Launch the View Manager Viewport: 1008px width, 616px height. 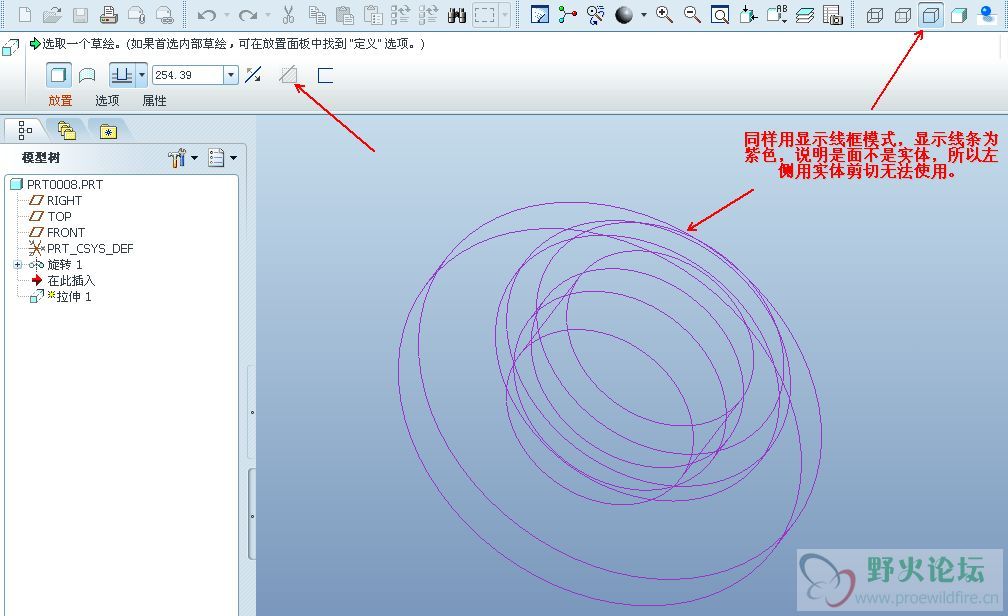[x=832, y=14]
